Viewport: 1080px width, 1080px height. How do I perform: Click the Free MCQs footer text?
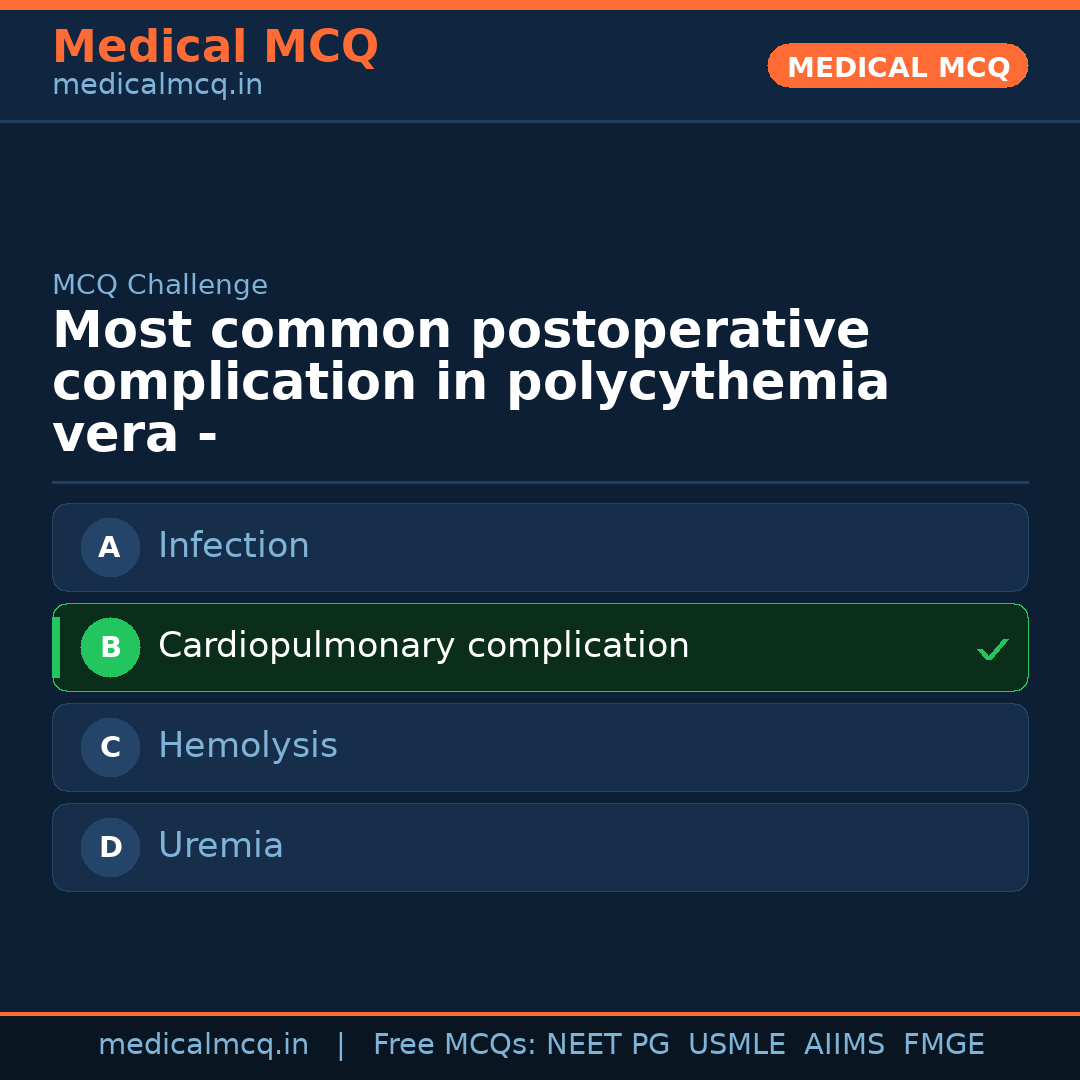click(454, 1045)
